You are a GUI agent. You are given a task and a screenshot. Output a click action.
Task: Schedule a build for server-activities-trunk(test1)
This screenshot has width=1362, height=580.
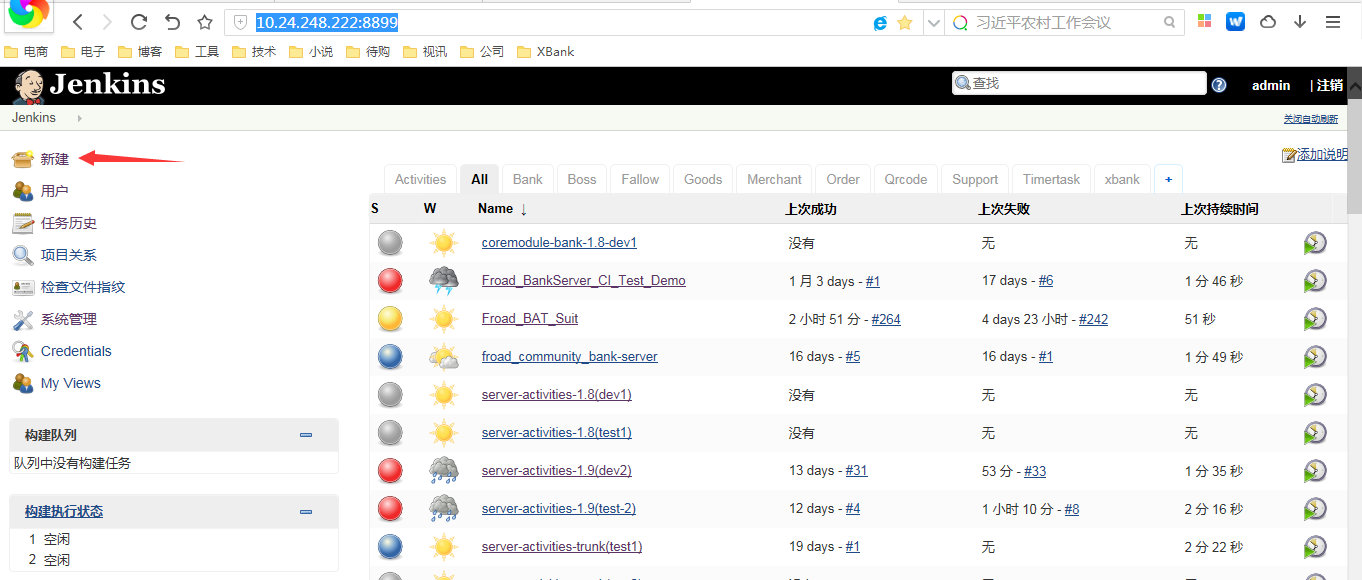(x=1315, y=547)
